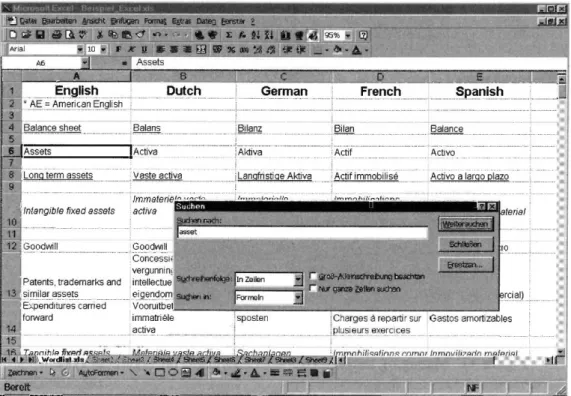Sort descending Z to A

click(x=269, y=35)
